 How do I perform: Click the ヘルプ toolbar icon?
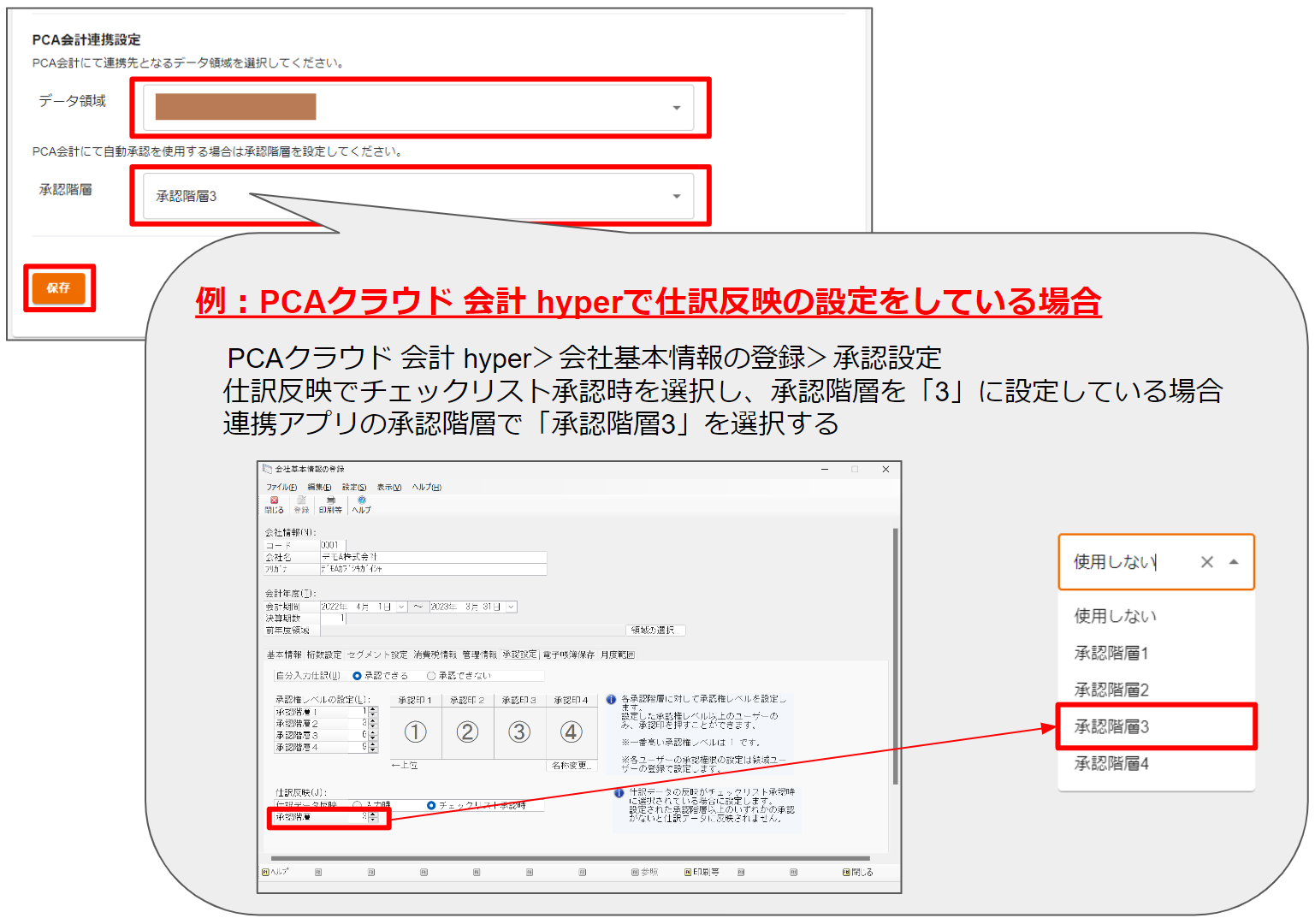click(362, 505)
